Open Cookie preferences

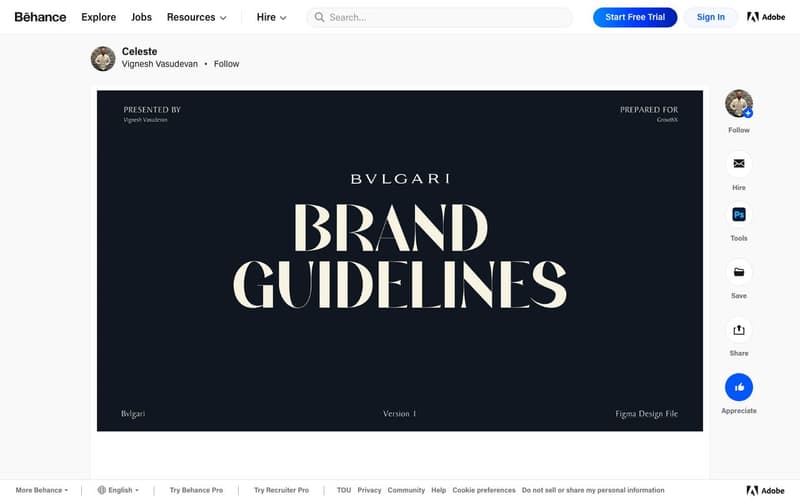coord(484,490)
